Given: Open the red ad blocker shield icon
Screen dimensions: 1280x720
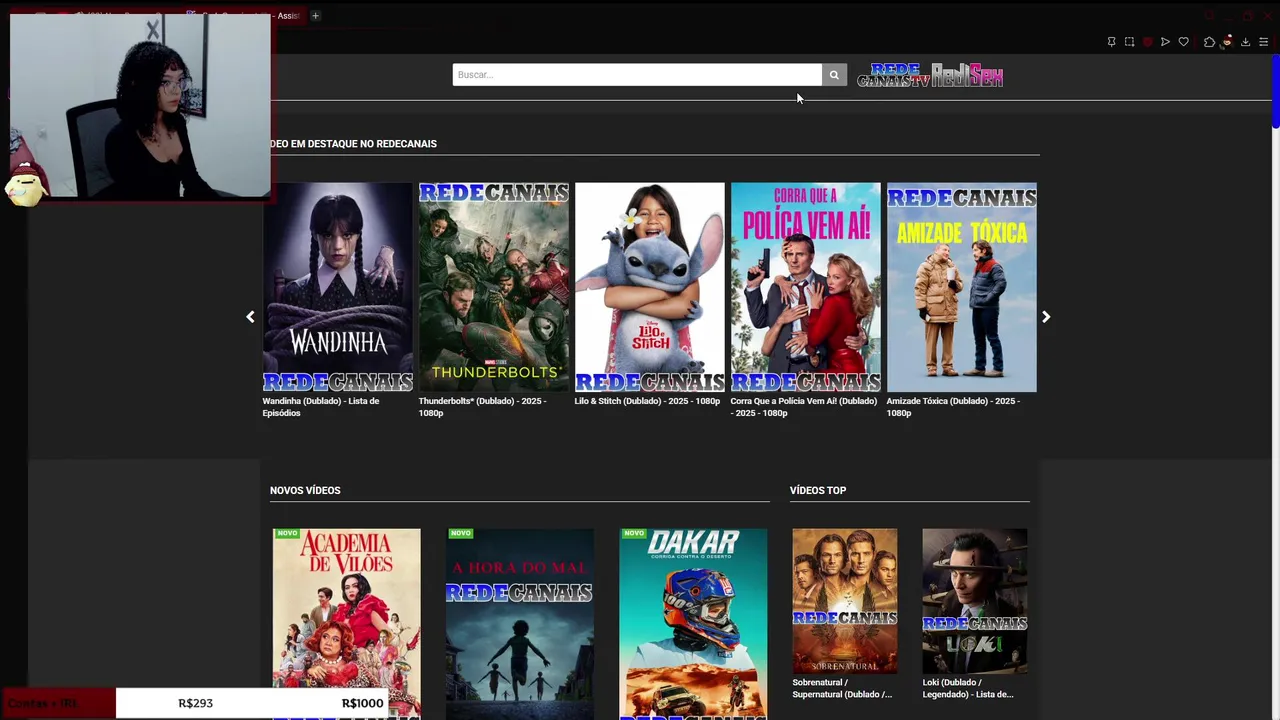Looking at the screenshot, I should [1147, 42].
